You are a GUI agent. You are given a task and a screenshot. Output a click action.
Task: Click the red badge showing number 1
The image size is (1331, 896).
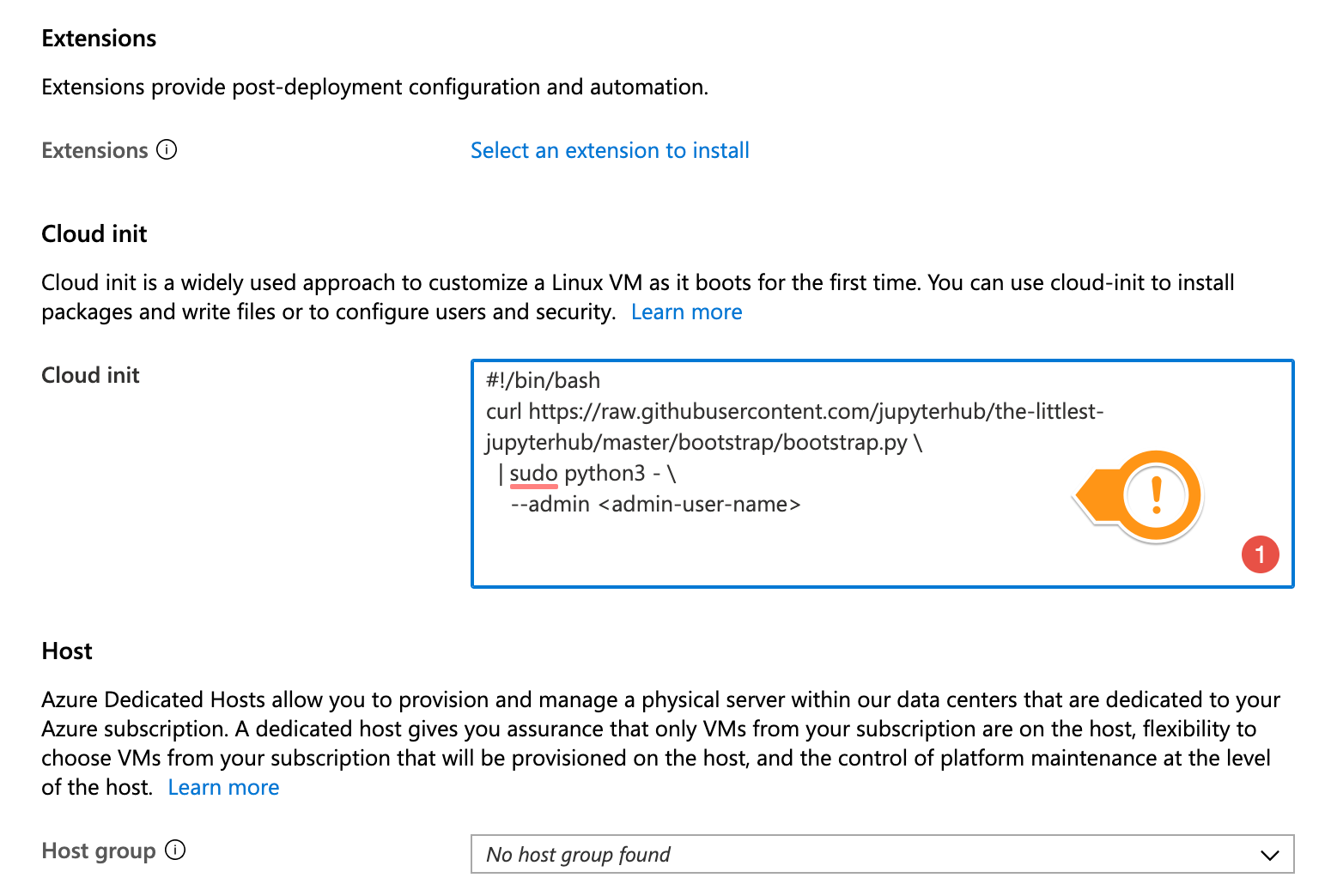[1260, 554]
